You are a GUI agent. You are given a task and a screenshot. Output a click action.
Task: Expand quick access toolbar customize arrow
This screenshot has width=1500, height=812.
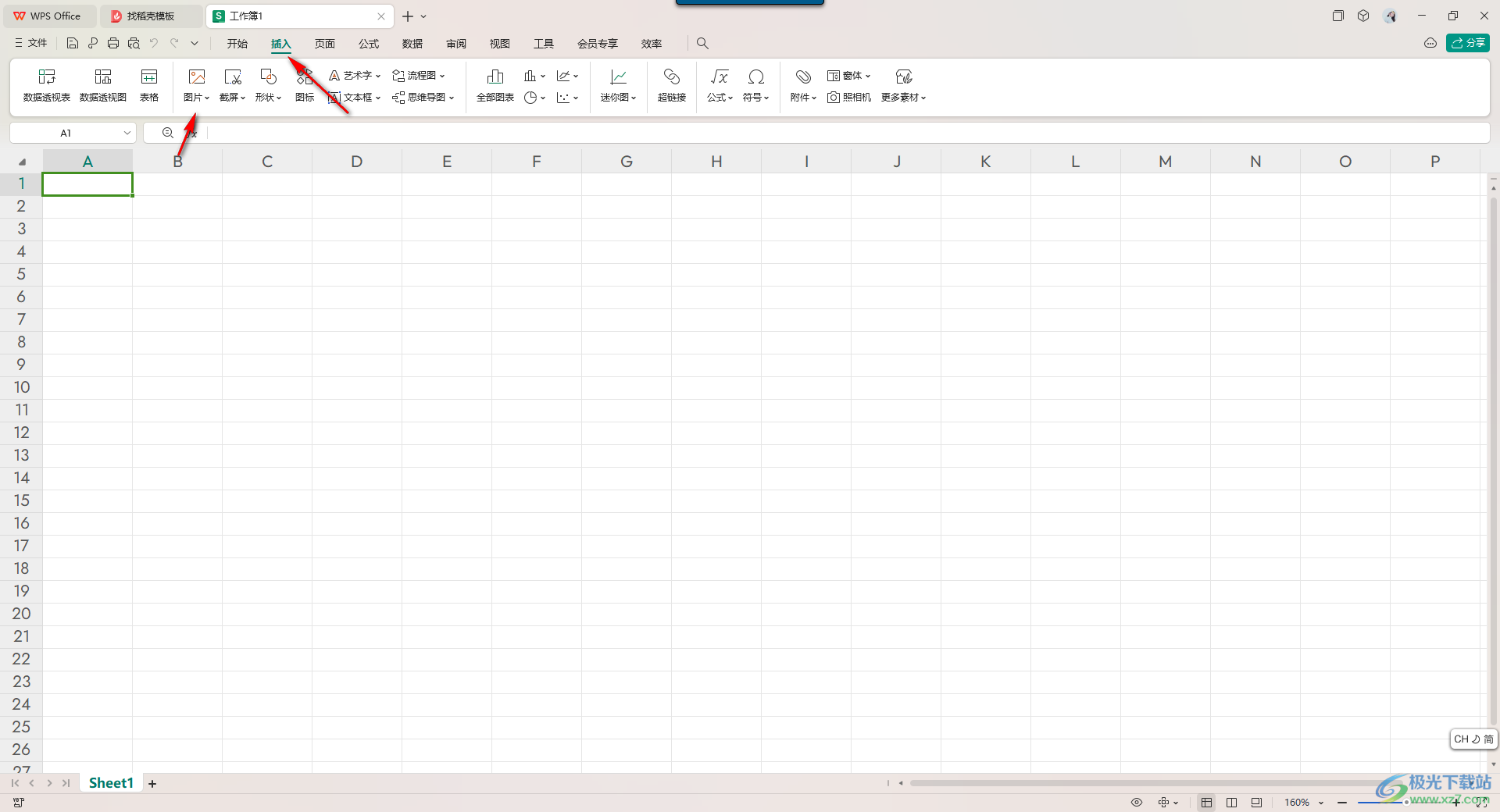point(195,44)
